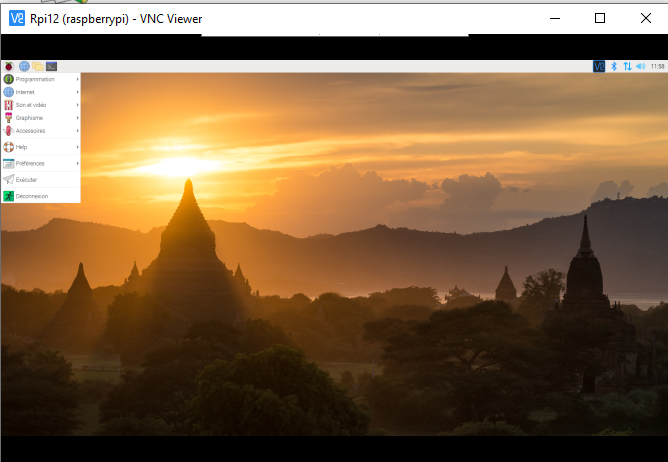Open the terminal icon in panel
This screenshot has height=462, width=668.
click(51, 66)
